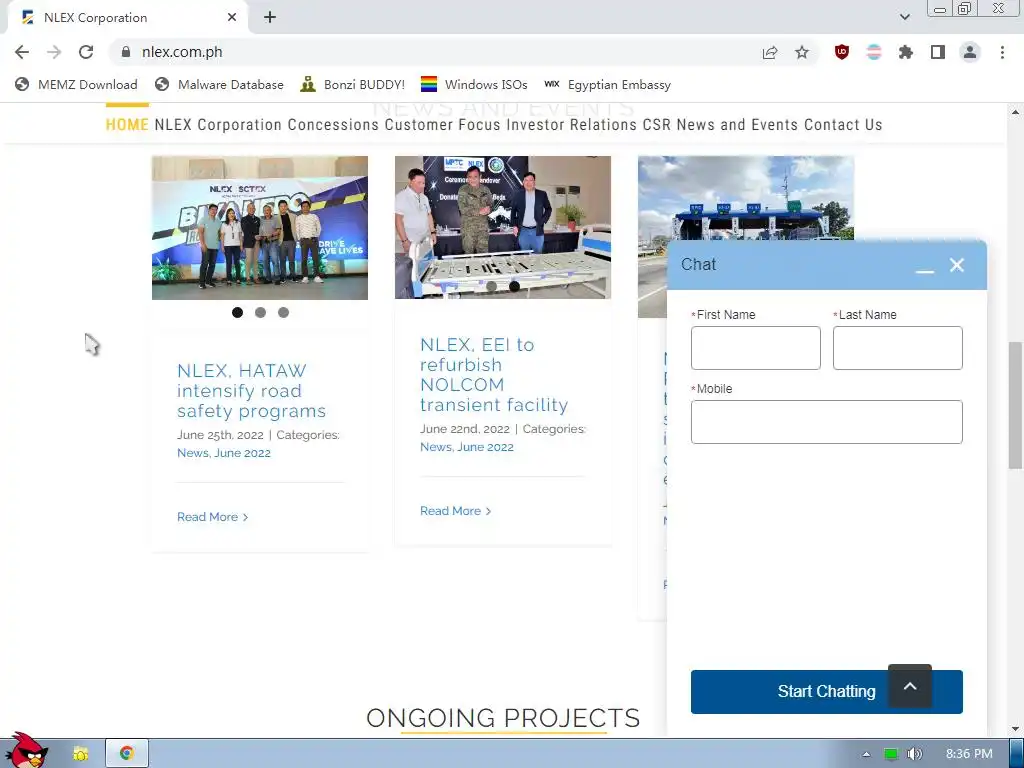1024x768 pixels.
Task: Open the Angry Birds start button
Action: [x=27, y=750]
